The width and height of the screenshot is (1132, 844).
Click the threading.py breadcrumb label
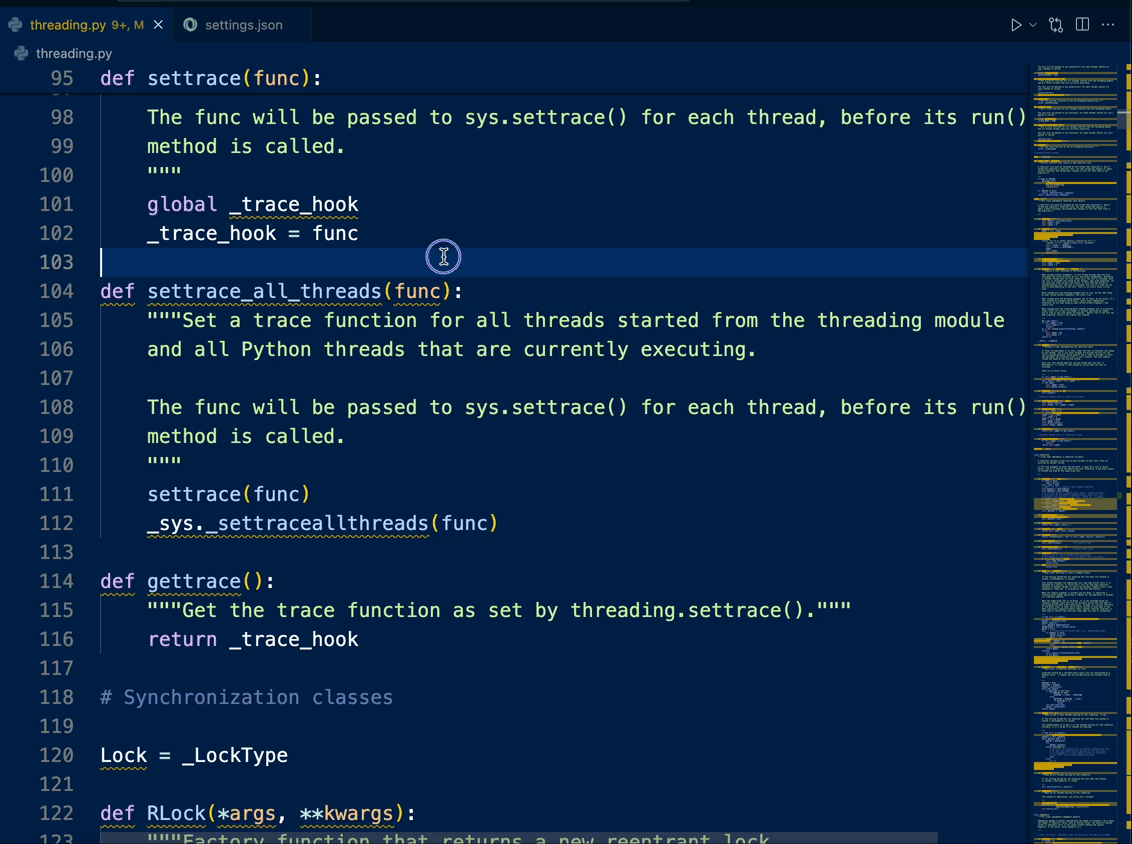click(x=74, y=53)
